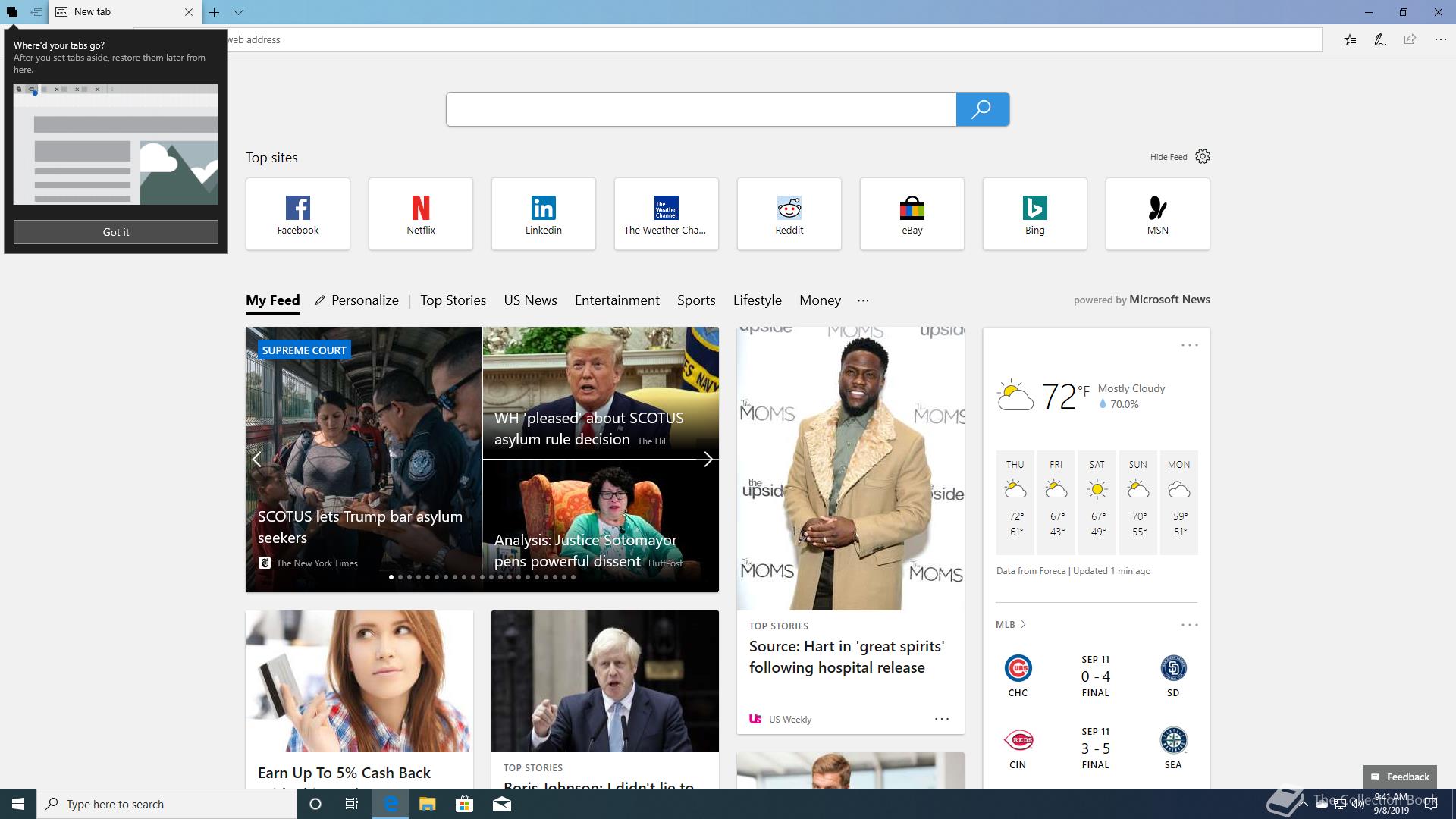This screenshot has height=819, width=1456.
Task: Switch to Top Stories tab
Action: (x=453, y=300)
